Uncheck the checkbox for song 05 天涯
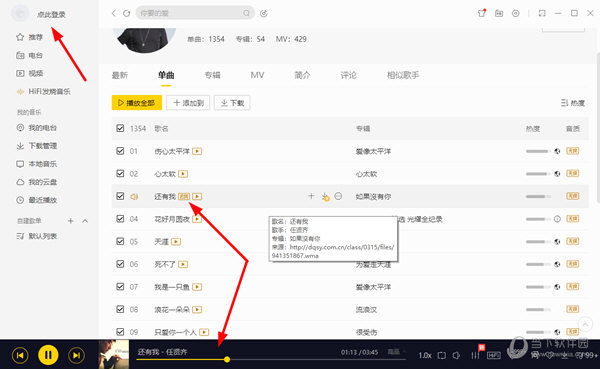Screen dimensions: 600x369 point(120,241)
